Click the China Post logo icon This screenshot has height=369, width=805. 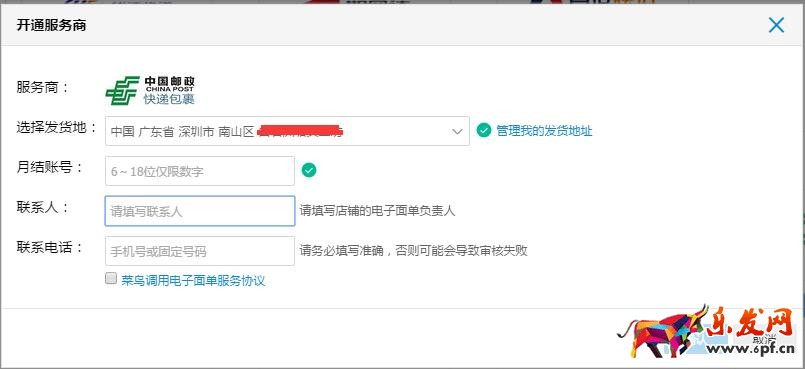pos(122,90)
